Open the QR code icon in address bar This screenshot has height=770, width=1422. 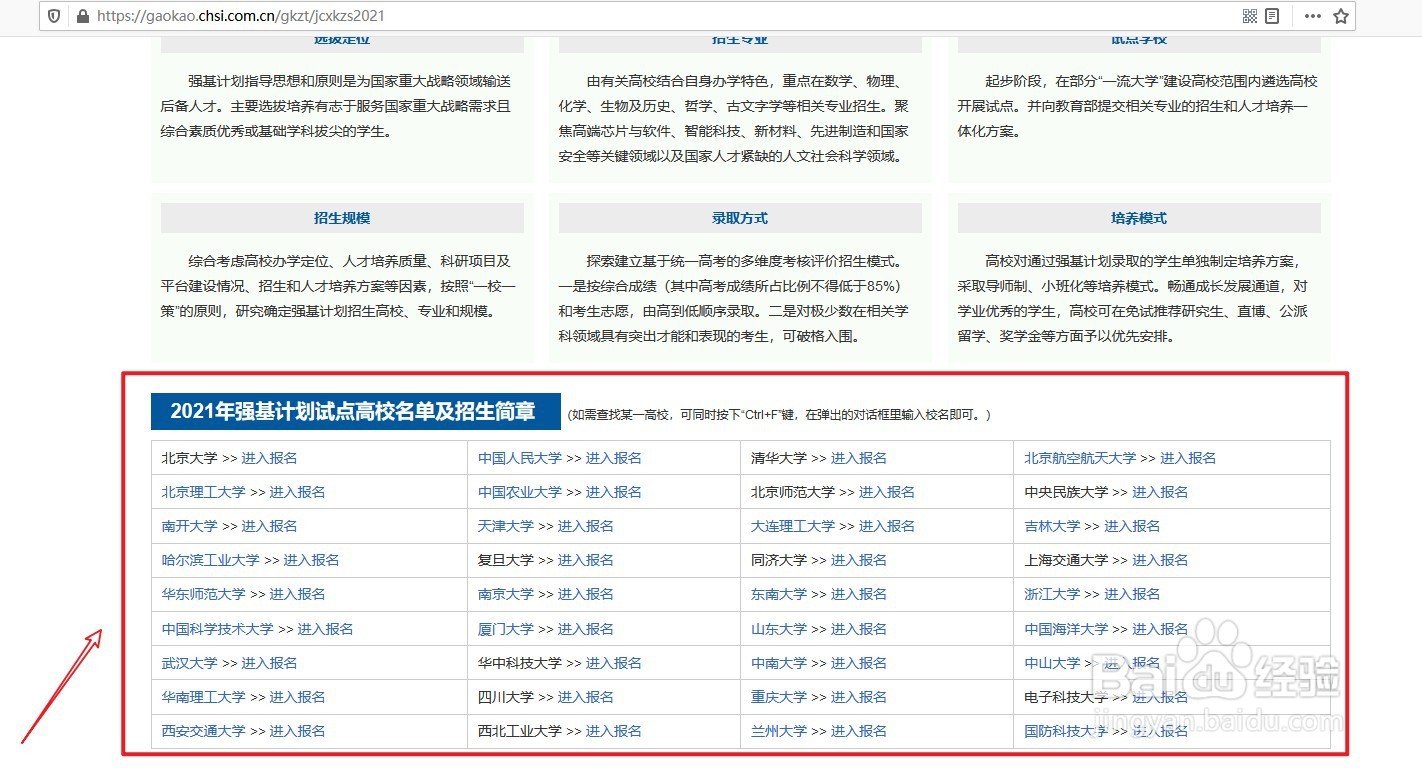point(1249,16)
